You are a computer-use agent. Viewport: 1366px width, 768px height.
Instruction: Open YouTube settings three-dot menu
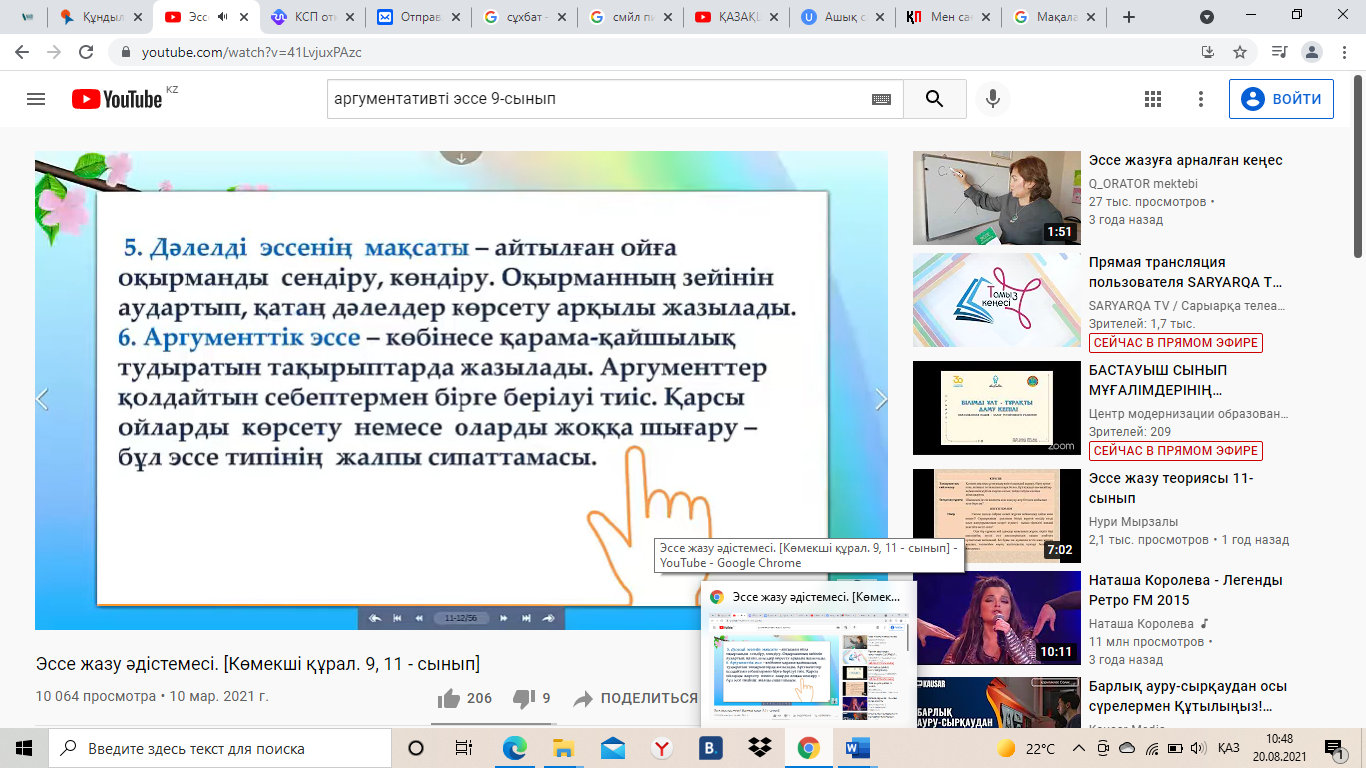click(x=1201, y=99)
